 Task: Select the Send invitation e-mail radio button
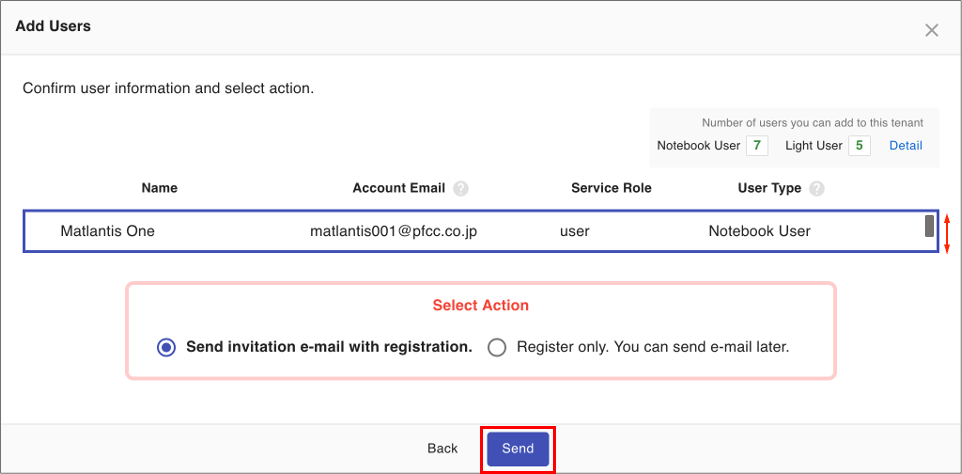pos(166,347)
